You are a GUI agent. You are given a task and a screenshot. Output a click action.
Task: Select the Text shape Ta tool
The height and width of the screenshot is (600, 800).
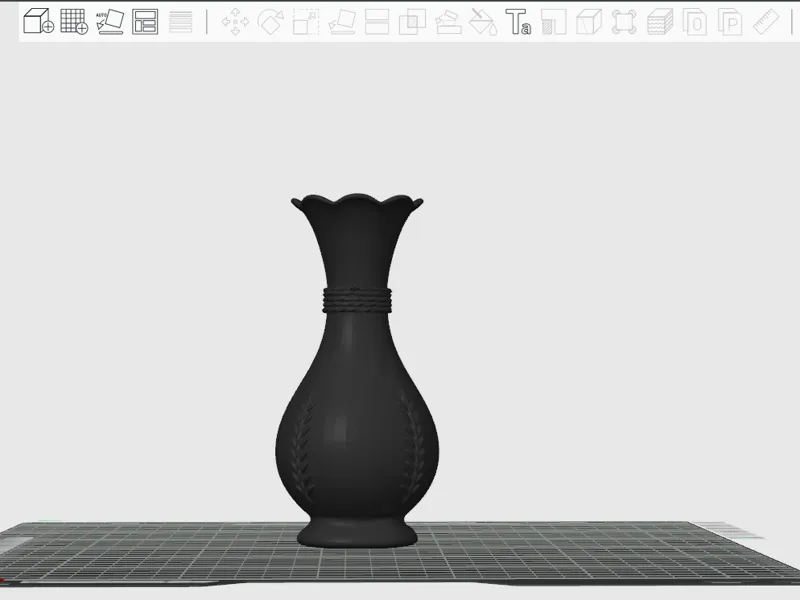click(x=518, y=21)
